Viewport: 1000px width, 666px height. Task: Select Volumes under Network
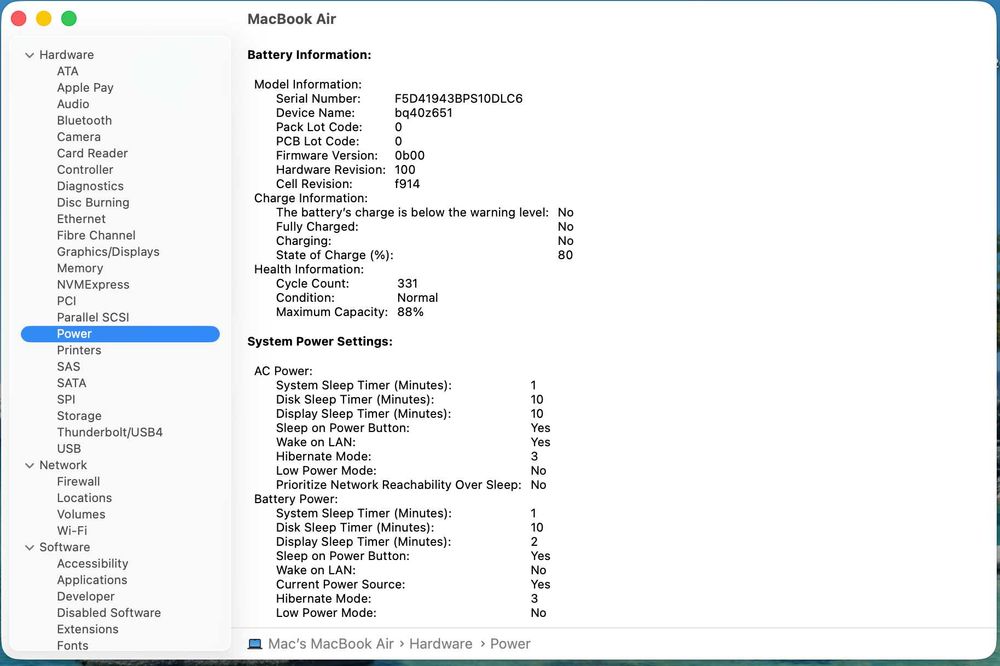tap(81, 515)
